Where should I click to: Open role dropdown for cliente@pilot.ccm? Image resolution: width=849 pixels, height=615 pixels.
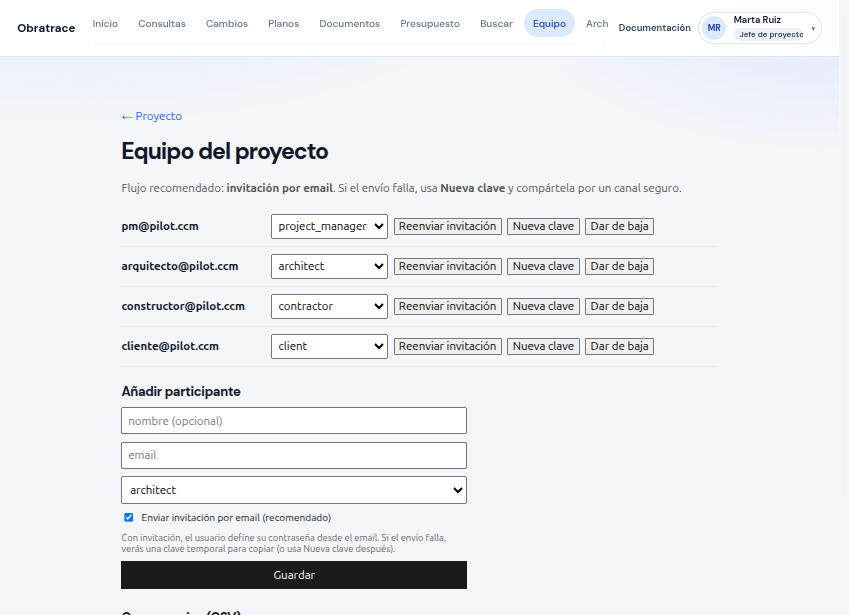tap(329, 346)
